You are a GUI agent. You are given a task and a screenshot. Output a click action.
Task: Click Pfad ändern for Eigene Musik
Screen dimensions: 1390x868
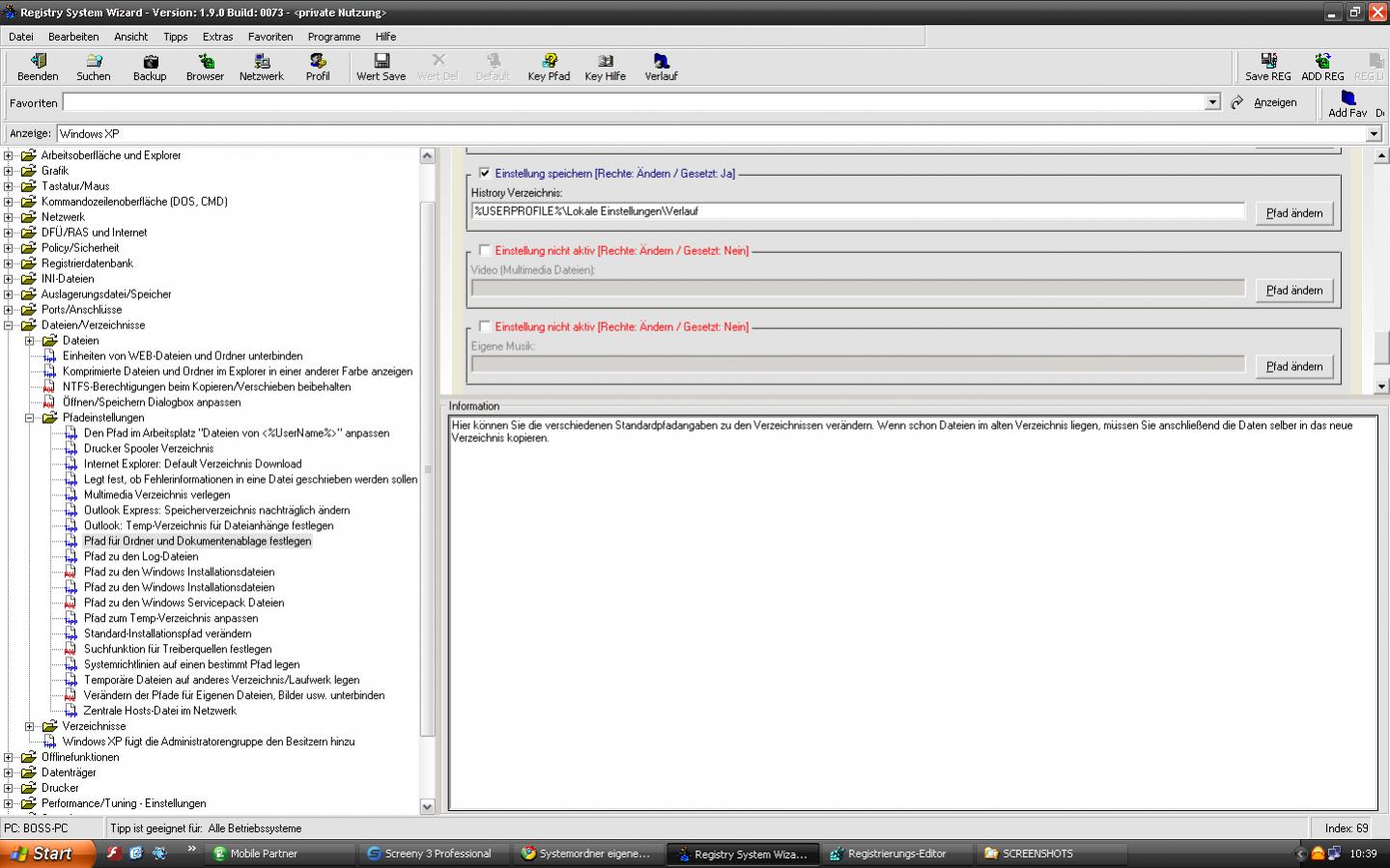1294,367
